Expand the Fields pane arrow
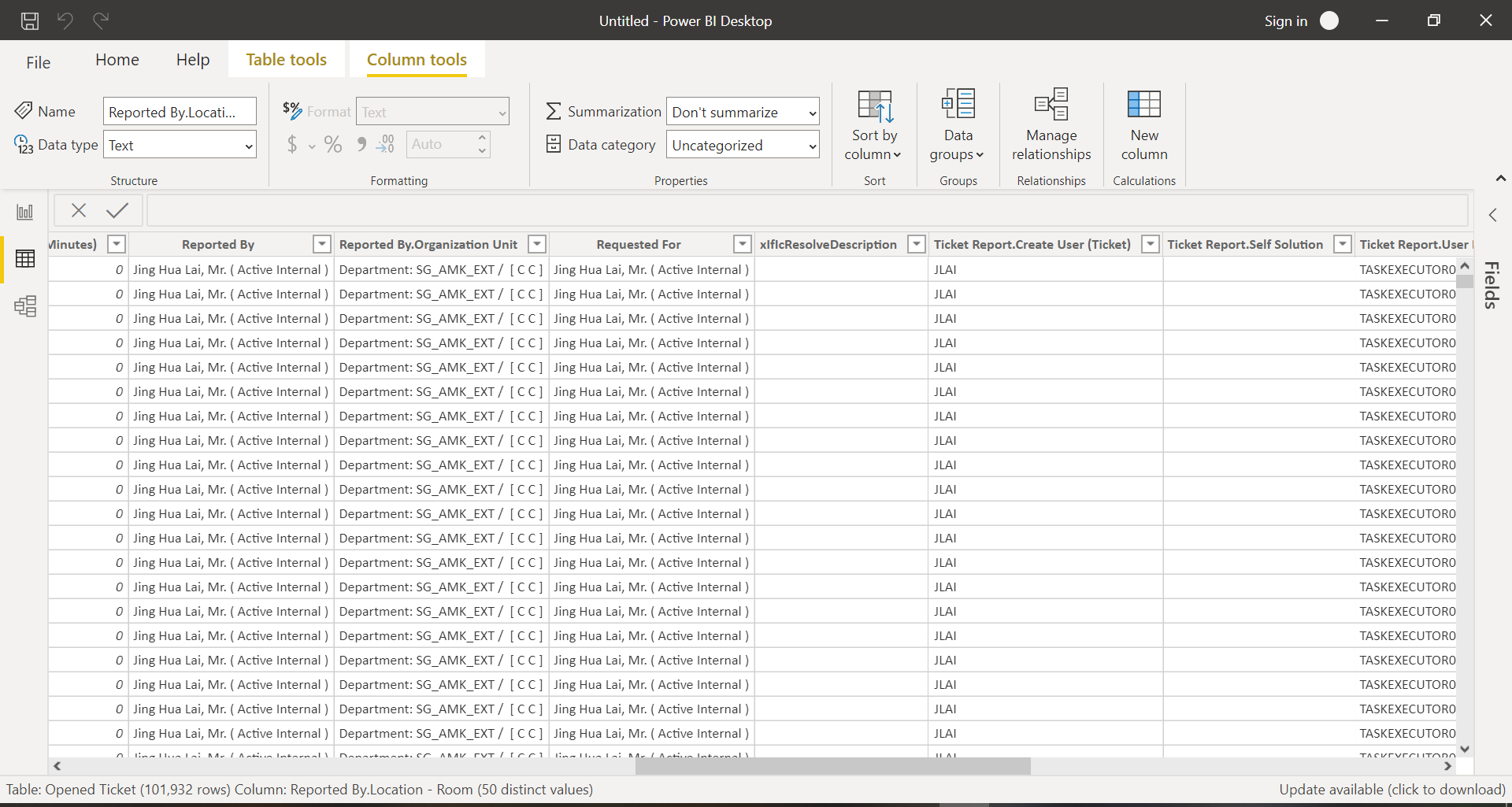This screenshot has width=1512, height=807. point(1492,215)
